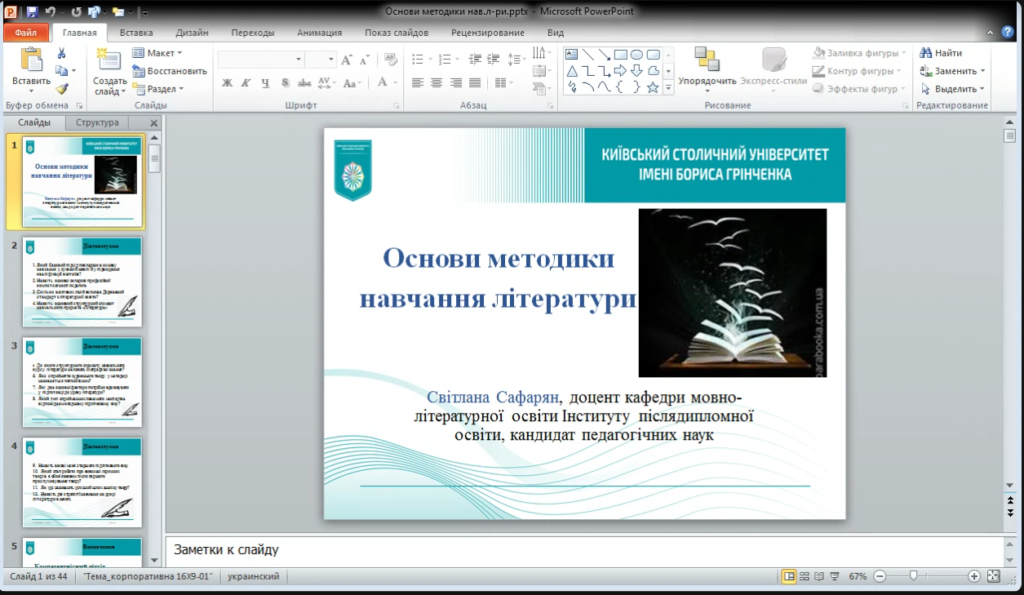
Task: Toggle underline formatting (Ч)
Action: [265, 83]
